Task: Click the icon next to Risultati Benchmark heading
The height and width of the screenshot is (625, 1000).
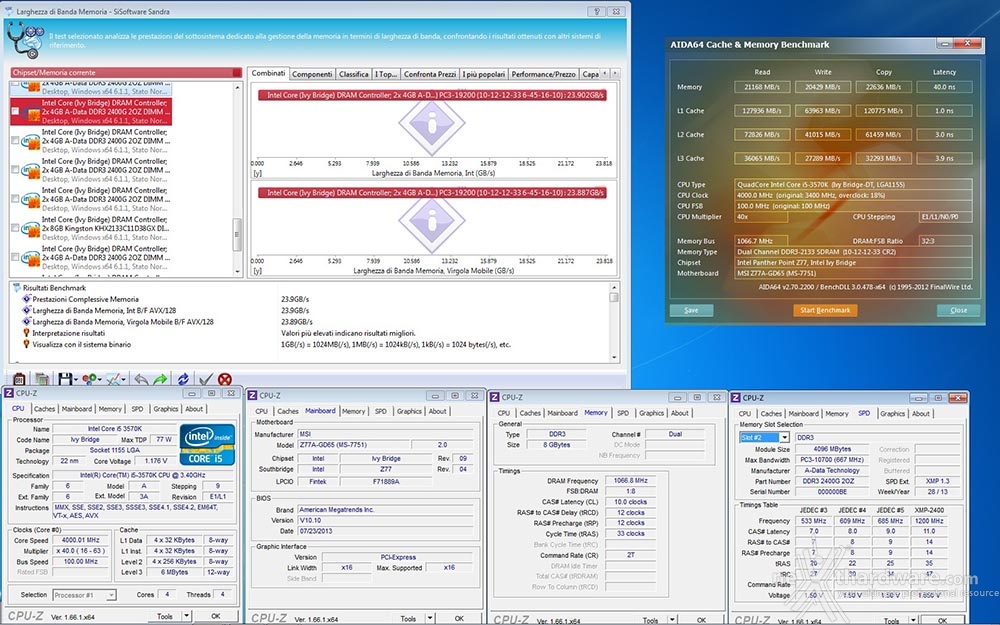Action: [x=17, y=288]
